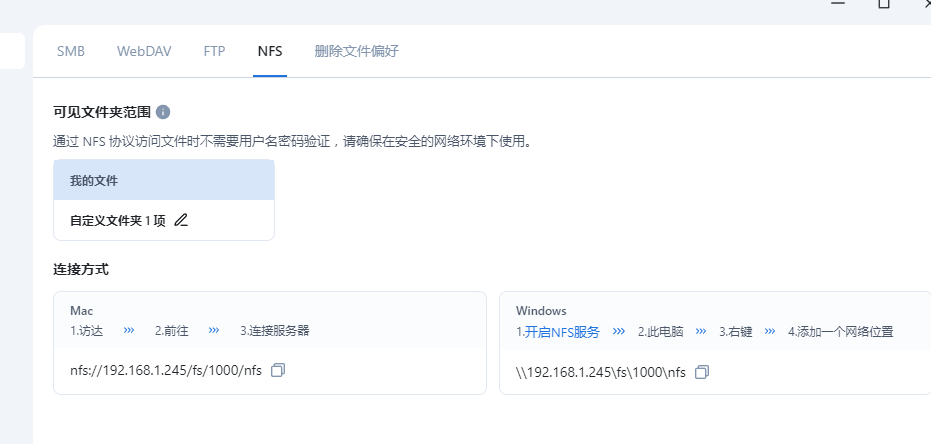The image size is (931, 444).
Task: Click the 自定义文件夹 1 项 row
Action: point(117,221)
